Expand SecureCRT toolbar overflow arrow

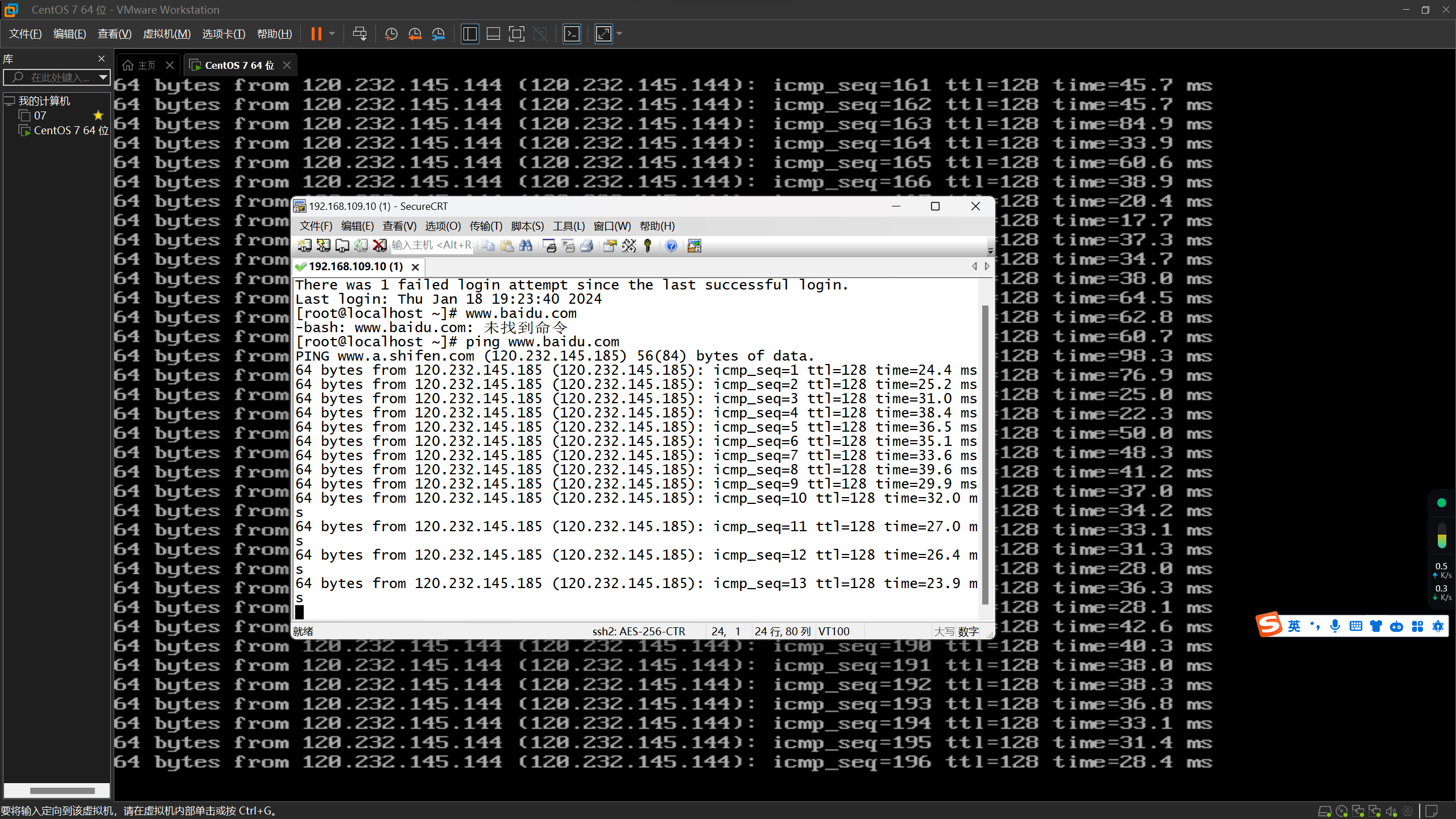coord(990,250)
